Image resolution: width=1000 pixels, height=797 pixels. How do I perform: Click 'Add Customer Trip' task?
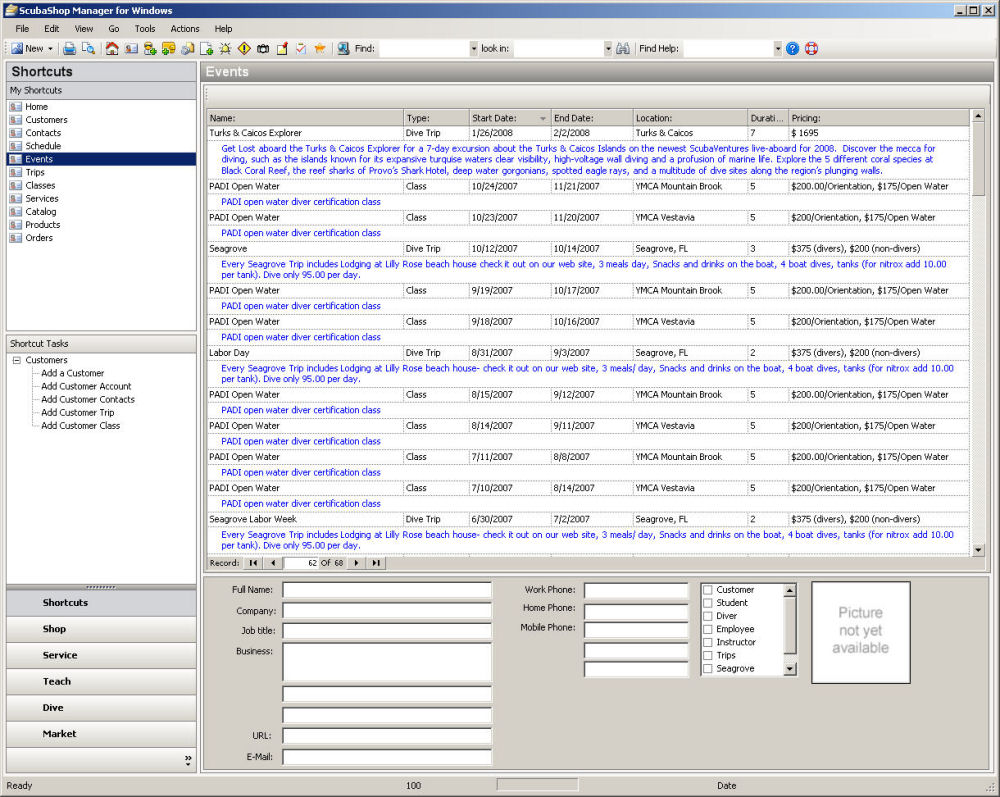[x=78, y=413]
